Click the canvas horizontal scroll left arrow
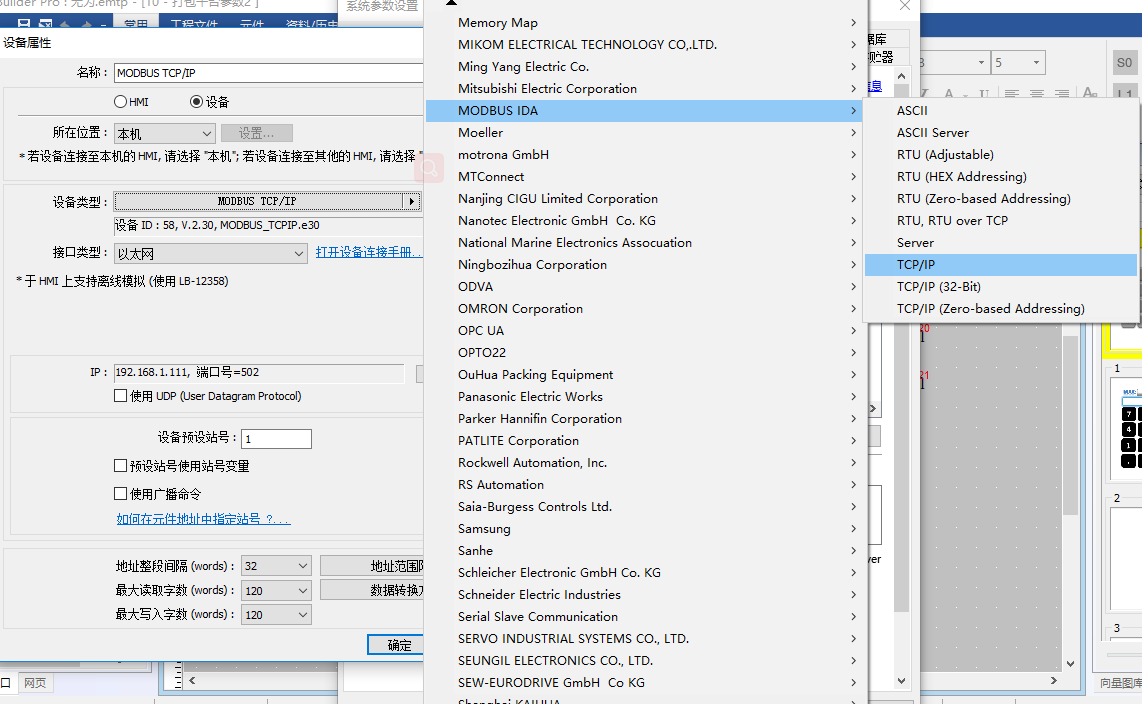 tap(192, 681)
